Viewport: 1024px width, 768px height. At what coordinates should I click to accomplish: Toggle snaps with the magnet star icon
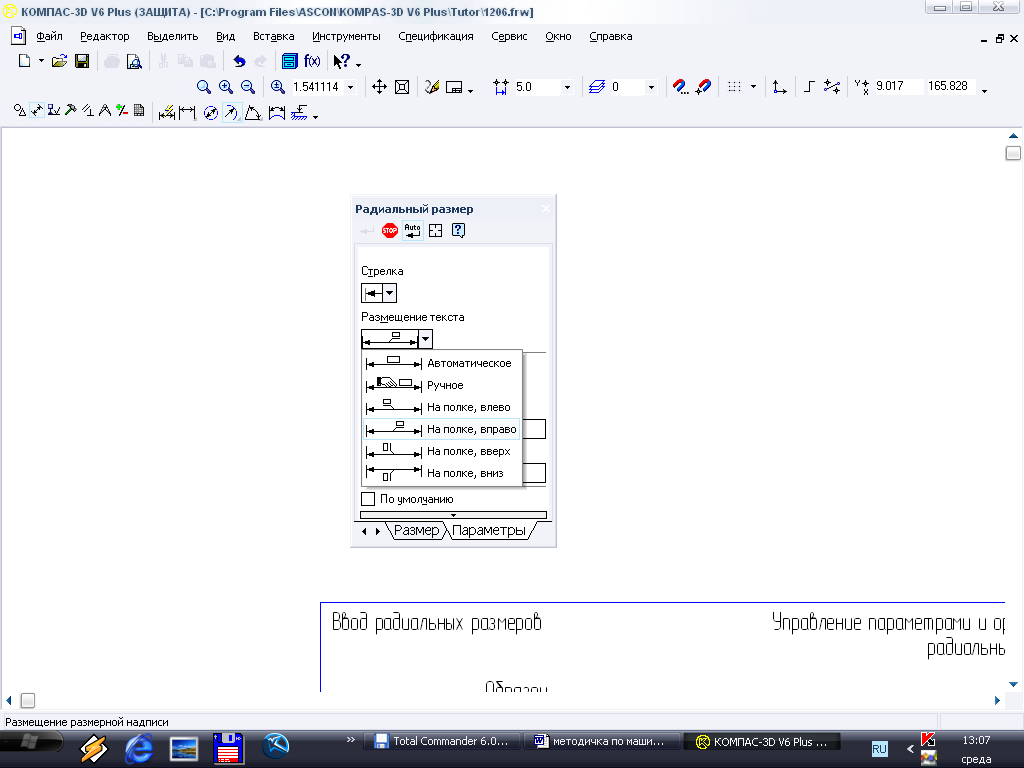pyautogui.click(x=703, y=87)
